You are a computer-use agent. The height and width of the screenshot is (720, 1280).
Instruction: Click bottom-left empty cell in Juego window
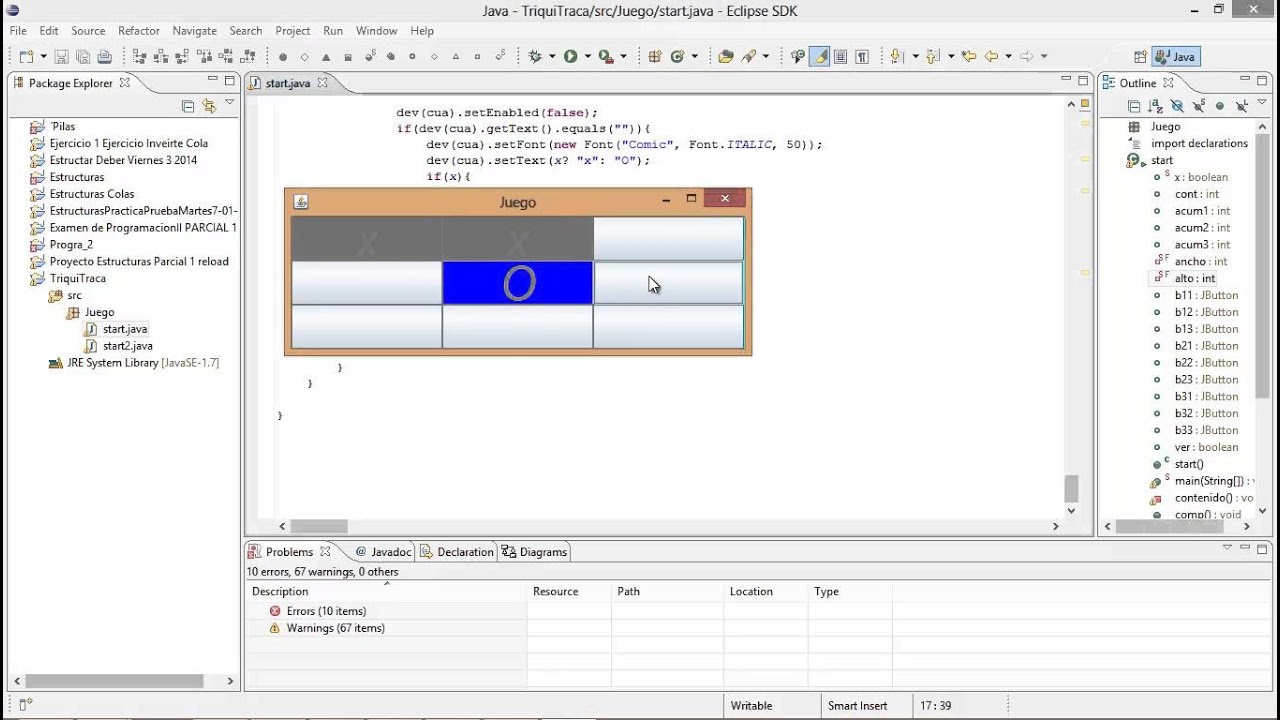click(366, 327)
